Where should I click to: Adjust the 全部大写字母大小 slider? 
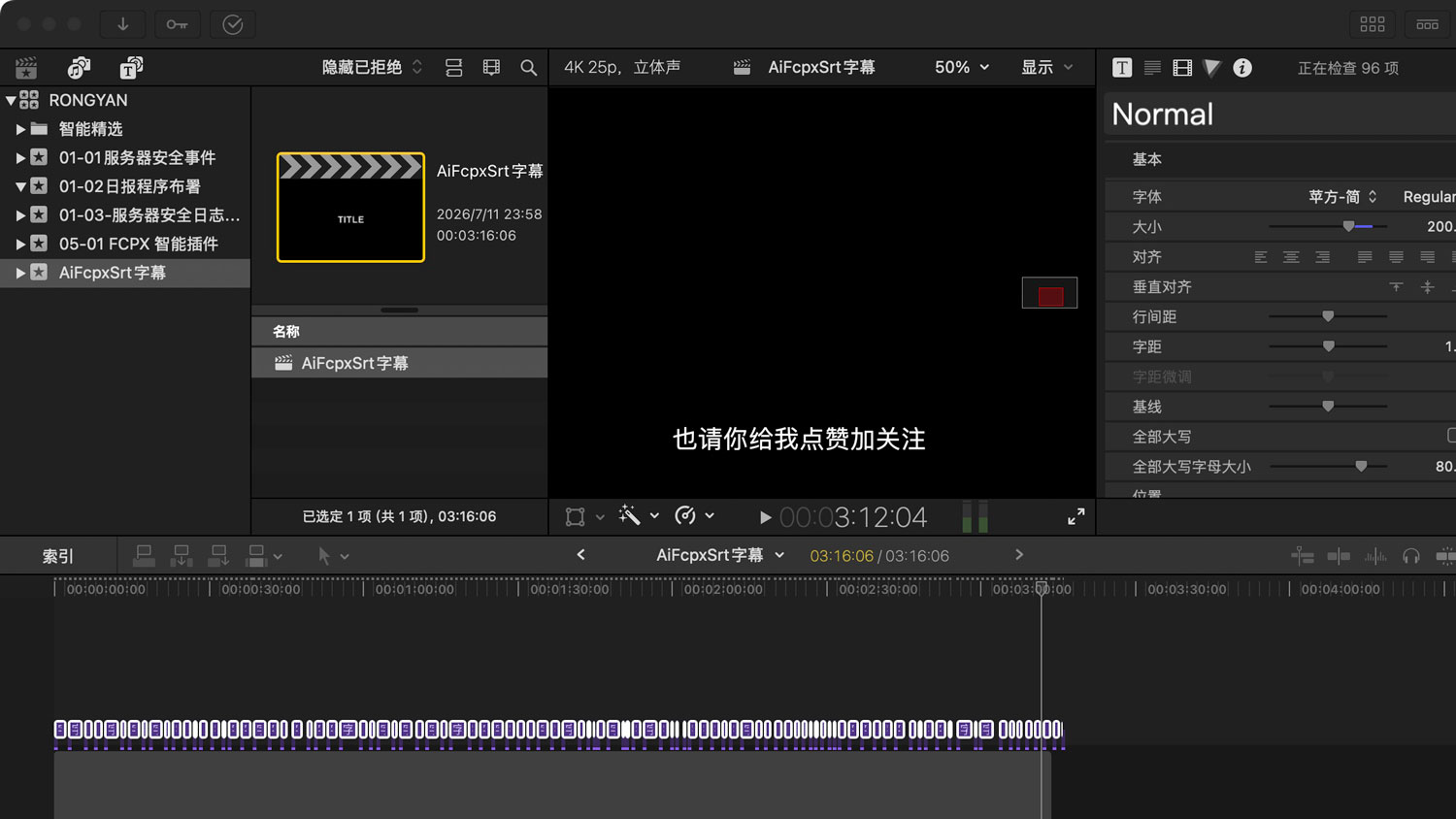(x=1361, y=467)
